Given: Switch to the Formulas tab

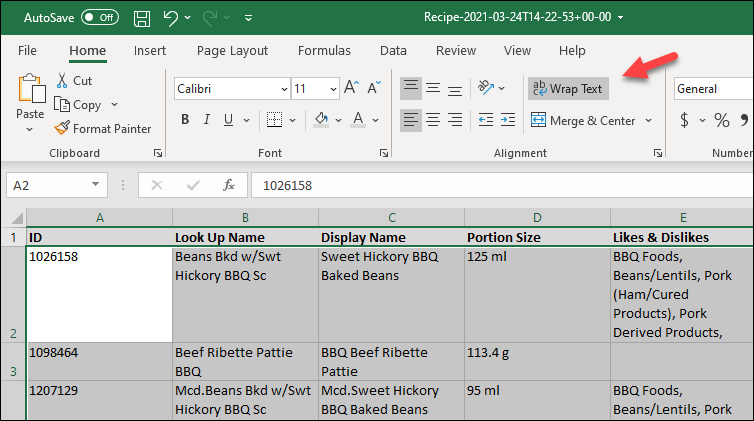Looking at the screenshot, I should coord(324,50).
